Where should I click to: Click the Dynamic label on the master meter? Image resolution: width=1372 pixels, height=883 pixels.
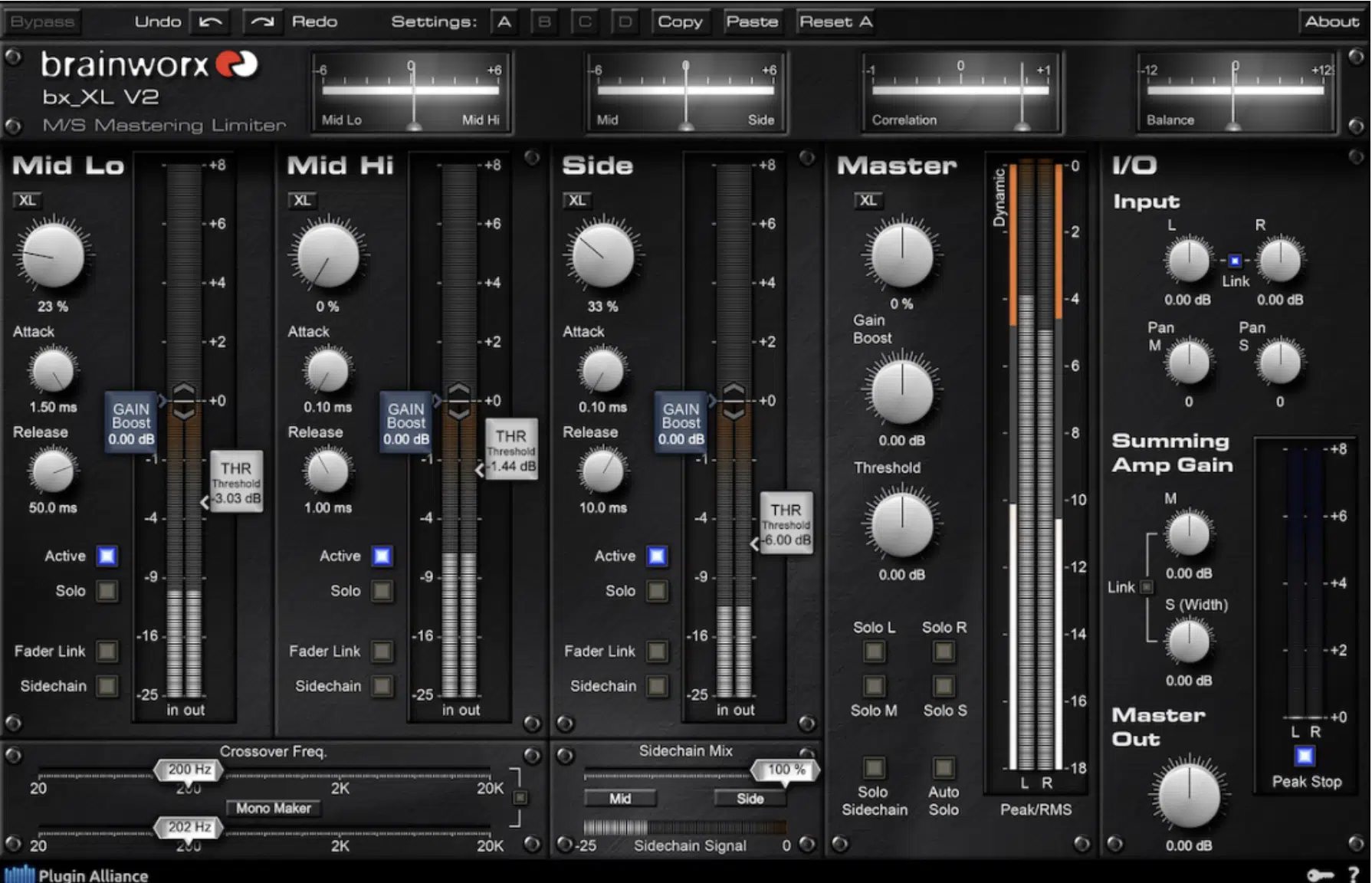point(999,197)
